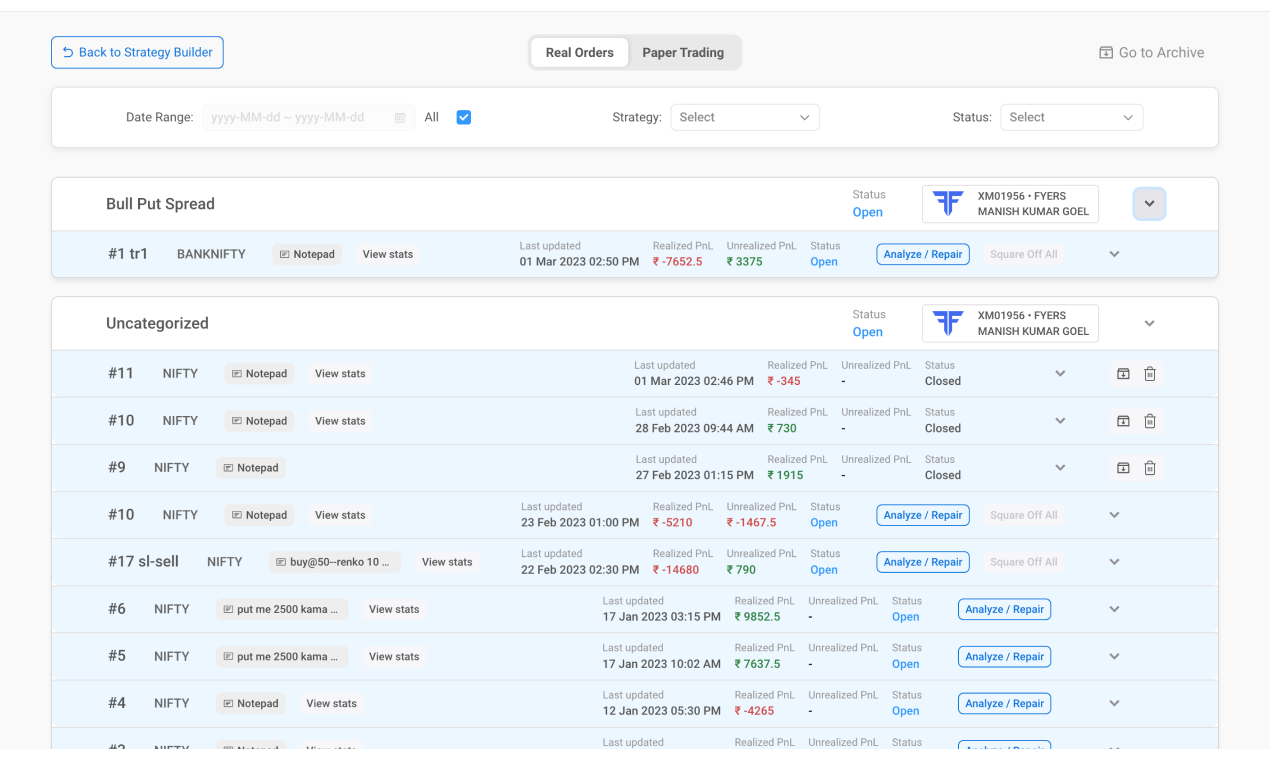This screenshot has width=1270, height=760.
Task: Switch to the Real Orders tab
Action: click(x=580, y=53)
